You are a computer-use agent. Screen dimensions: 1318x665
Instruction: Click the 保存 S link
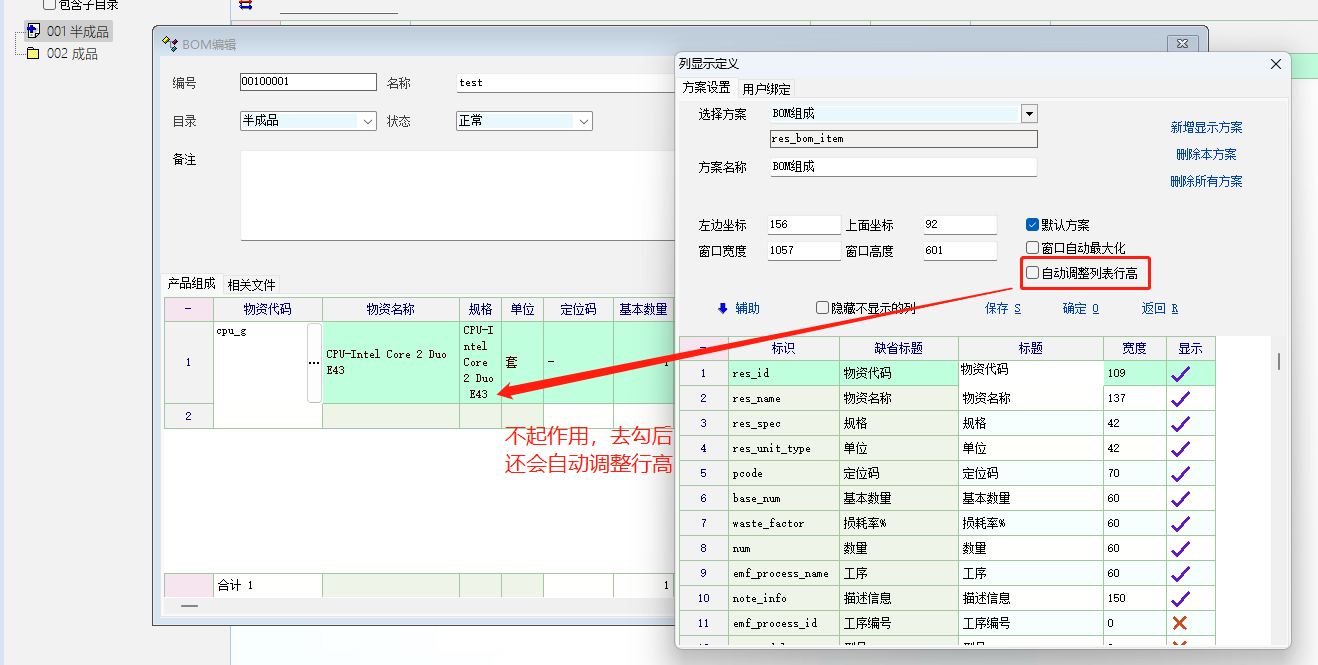pos(1002,308)
